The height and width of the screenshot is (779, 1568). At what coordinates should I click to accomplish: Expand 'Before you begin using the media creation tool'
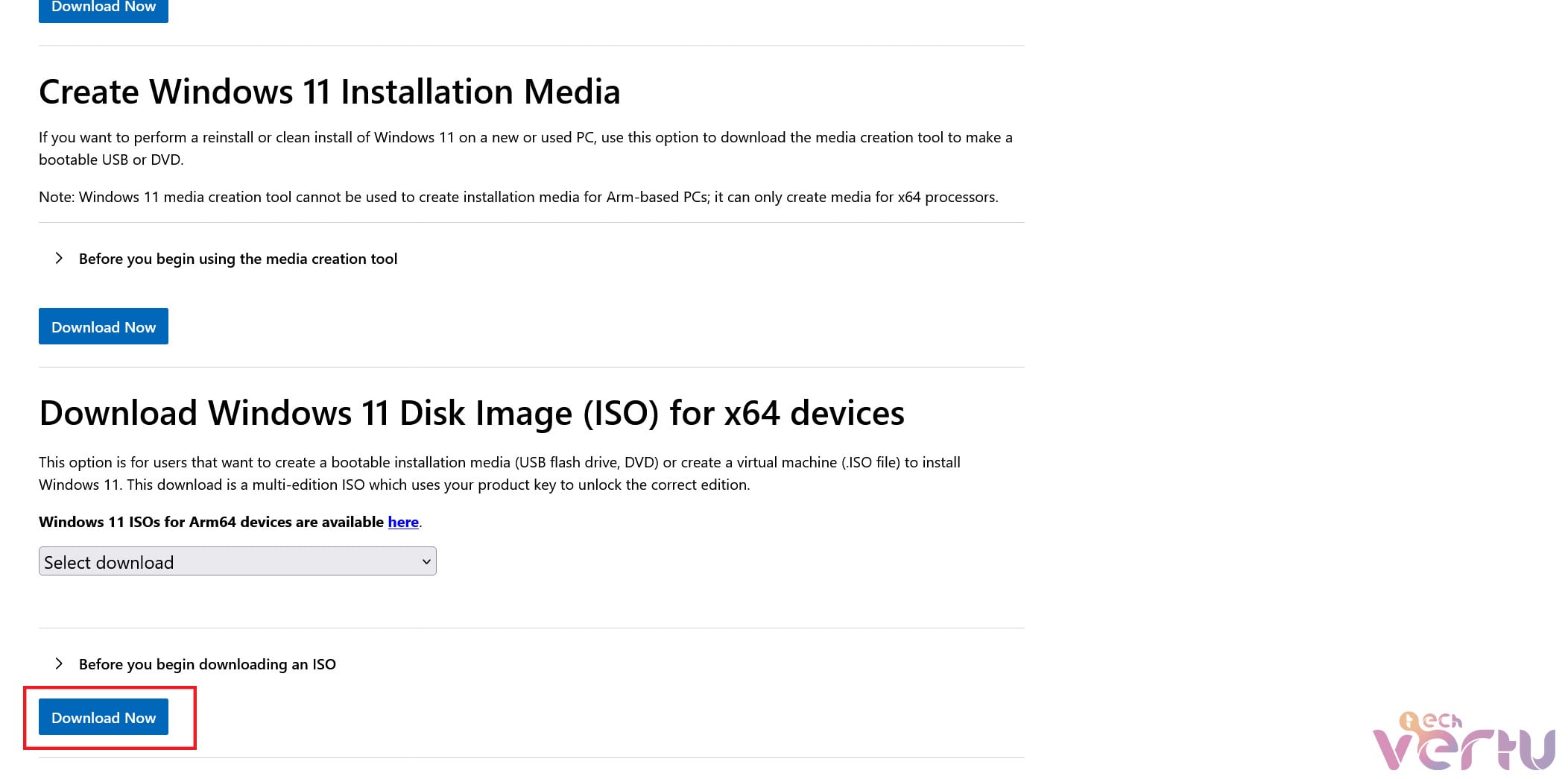238,259
